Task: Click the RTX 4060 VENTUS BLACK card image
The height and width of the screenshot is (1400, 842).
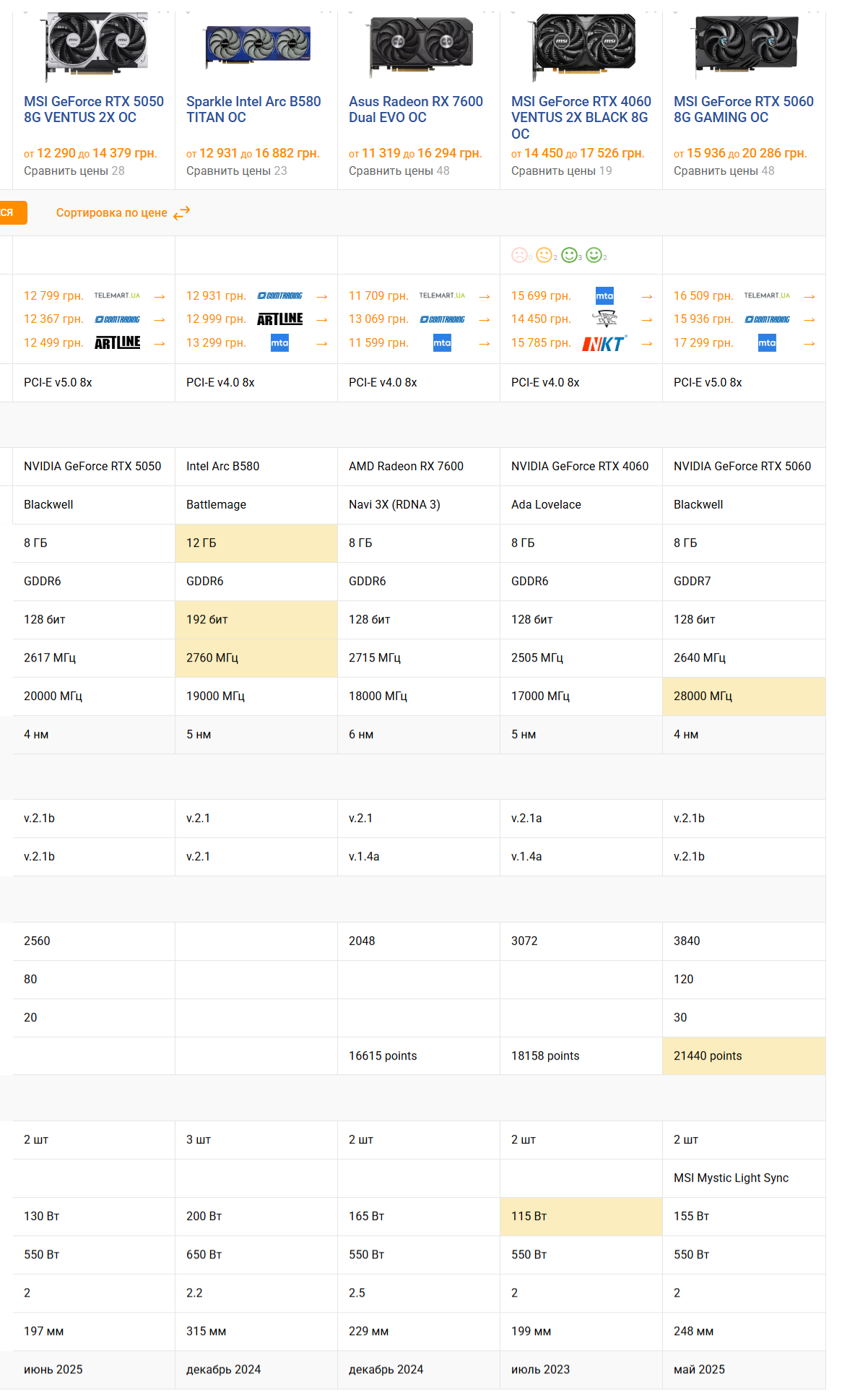Action: coord(583,46)
